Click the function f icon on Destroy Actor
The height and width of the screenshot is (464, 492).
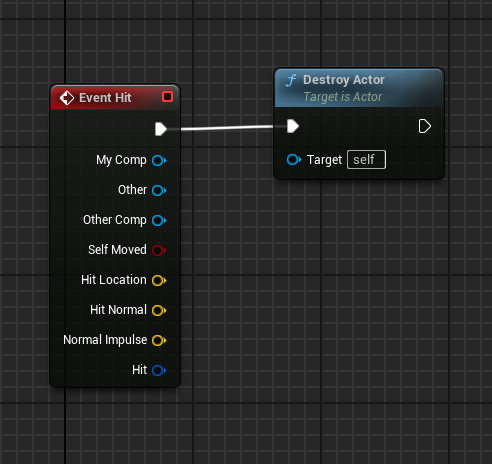[x=291, y=80]
